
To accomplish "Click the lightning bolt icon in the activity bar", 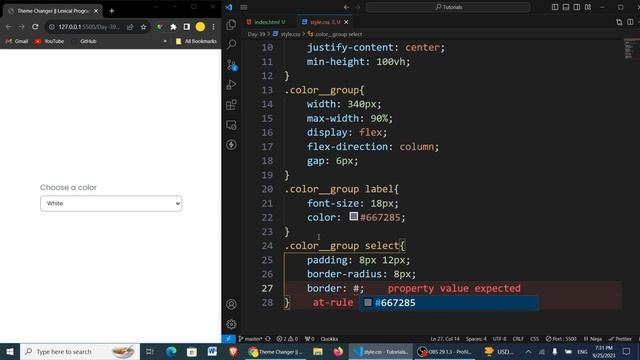I will [x=231, y=144].
